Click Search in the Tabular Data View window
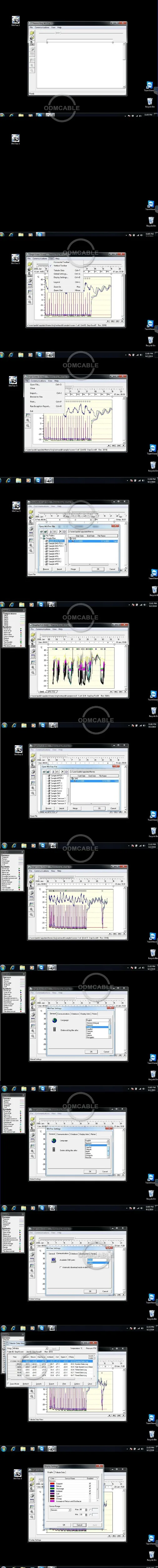This screenshot has height=1568, width=158. click(x=39, y=1384)
